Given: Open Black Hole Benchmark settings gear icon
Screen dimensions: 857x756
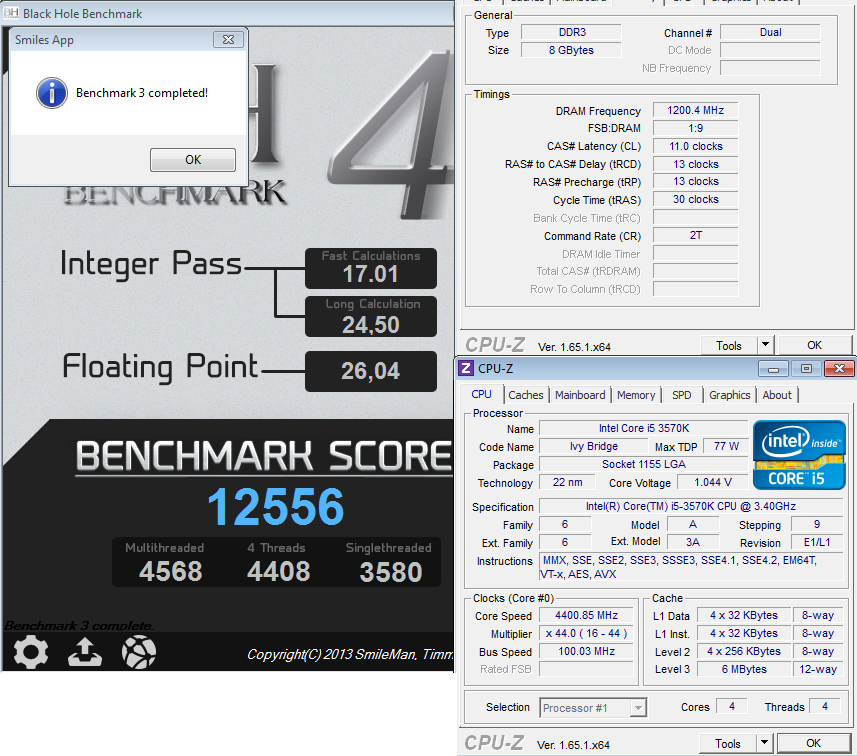Looking at the screenshot, I should pyautogui.click(x=31, y=652).
